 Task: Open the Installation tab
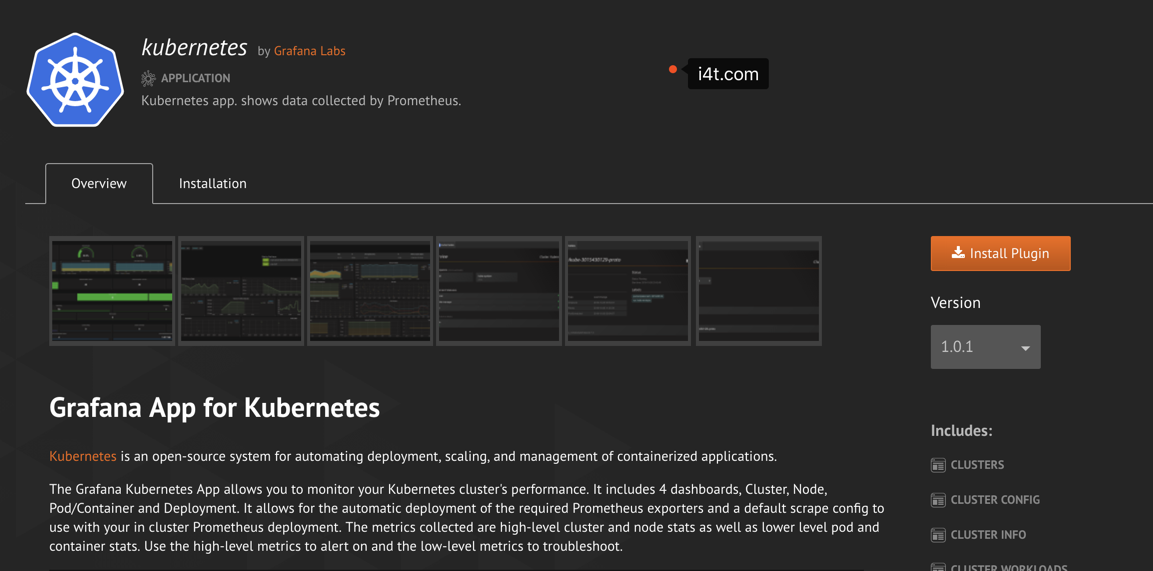click(212, 184)
